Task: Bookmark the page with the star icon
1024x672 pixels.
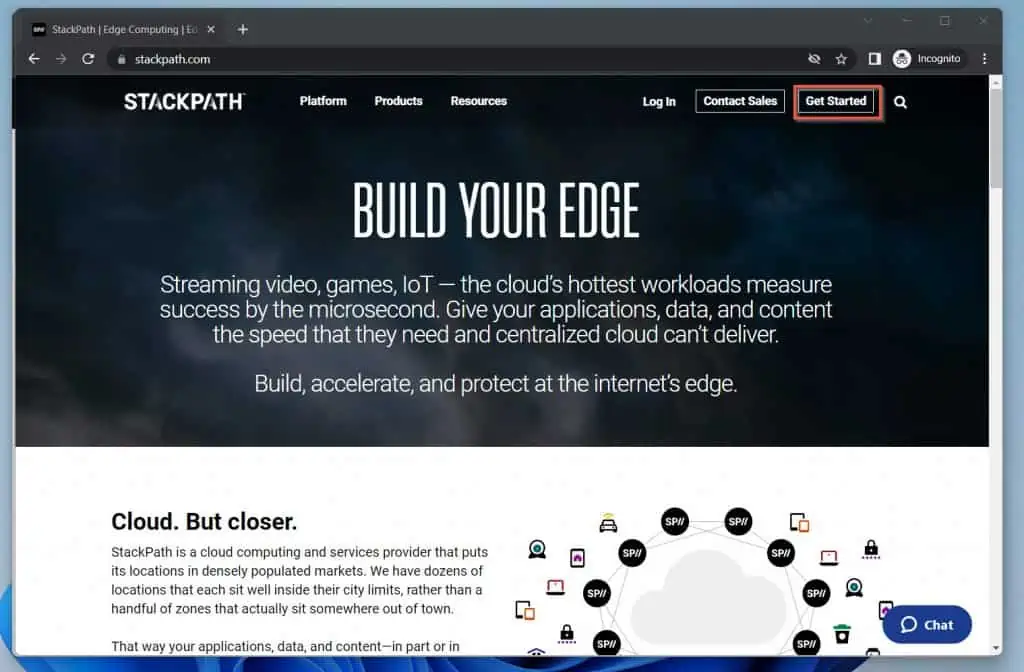Action: [841, 58]
